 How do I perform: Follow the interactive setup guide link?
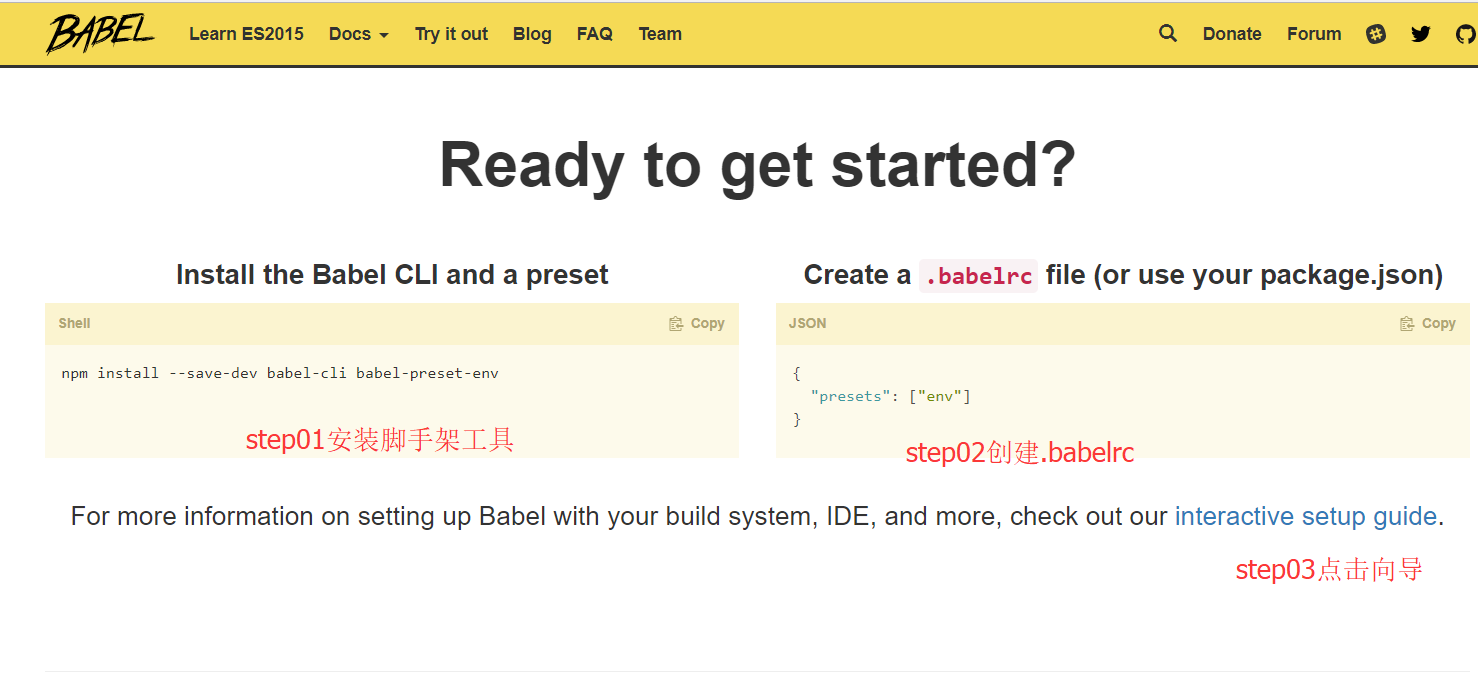(1305, 516)
